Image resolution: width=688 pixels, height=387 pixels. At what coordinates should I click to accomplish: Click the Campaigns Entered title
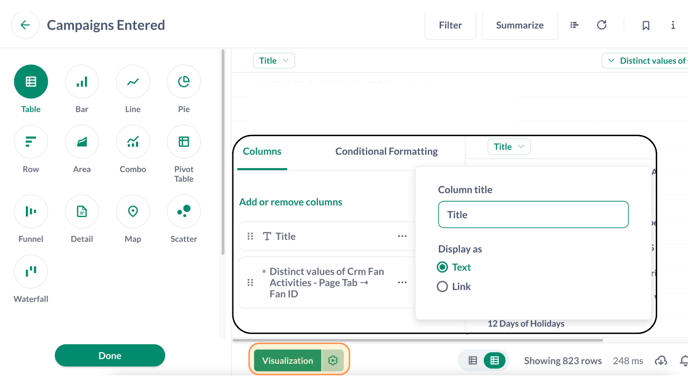tap(106, 25)
